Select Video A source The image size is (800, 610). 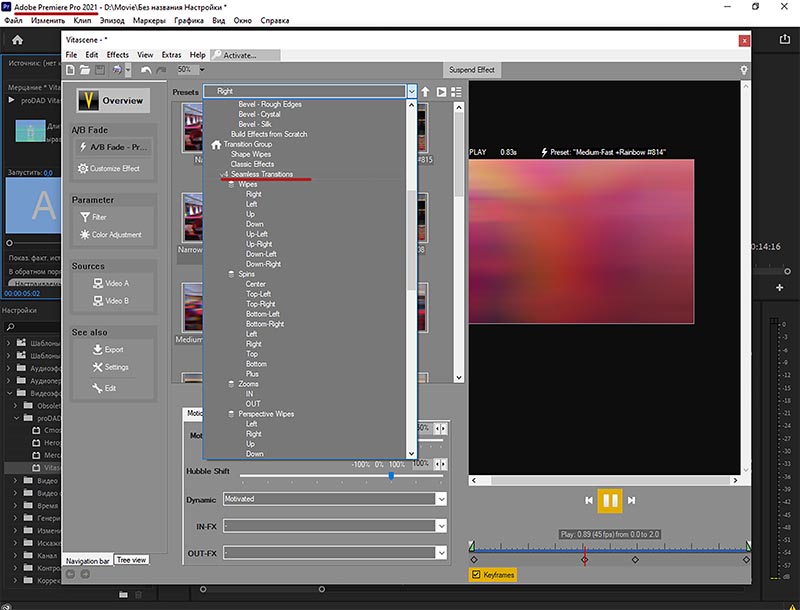[111, 283]
